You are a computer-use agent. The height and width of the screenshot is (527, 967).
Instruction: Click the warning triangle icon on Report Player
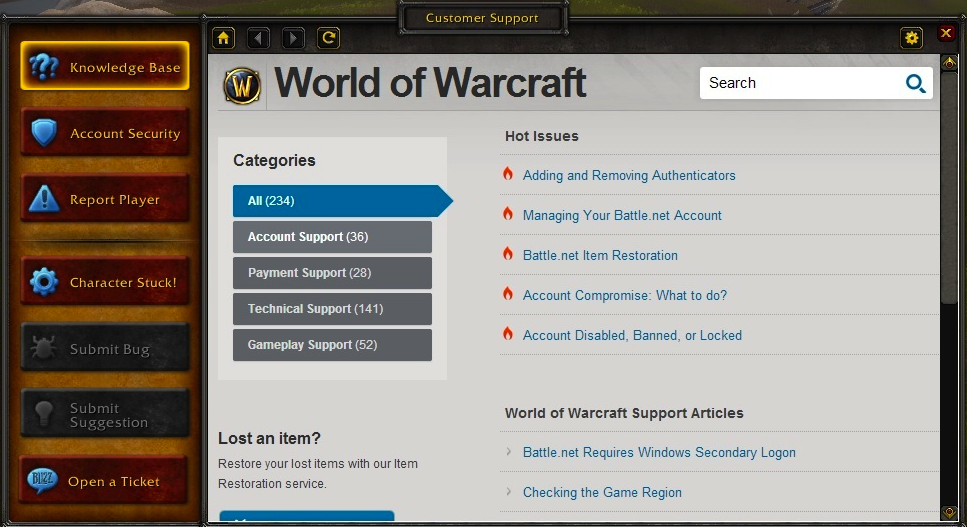pyautogui.click(x=44, y=198)
